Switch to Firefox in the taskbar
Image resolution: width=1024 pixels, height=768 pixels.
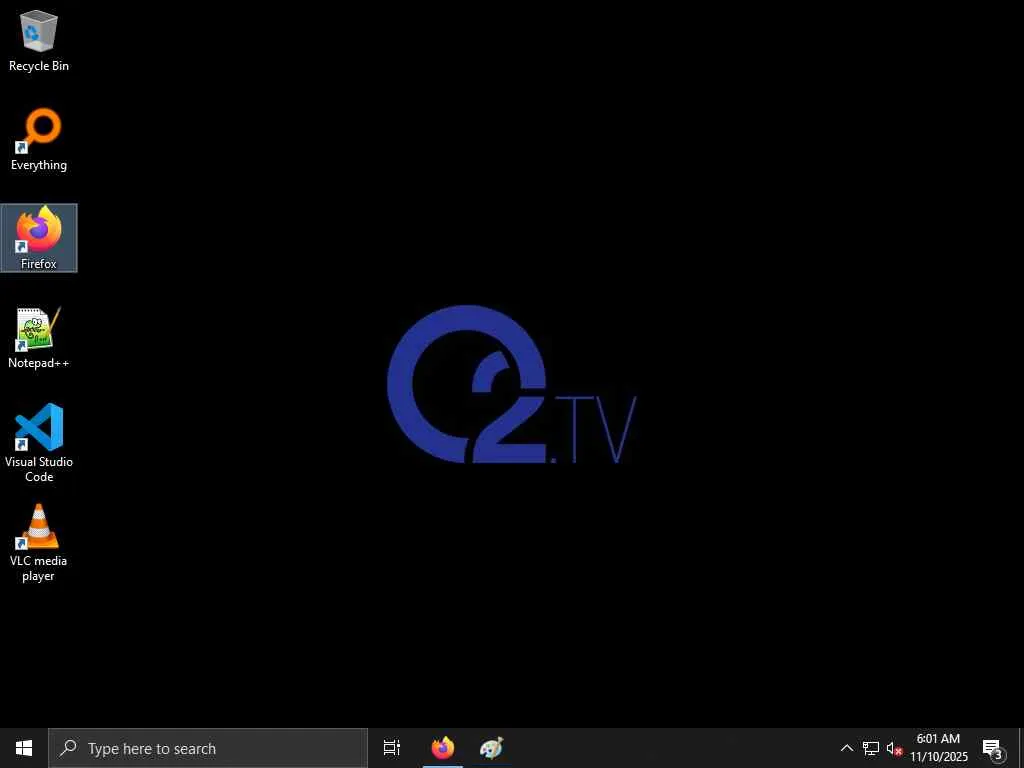pos(443,748)
